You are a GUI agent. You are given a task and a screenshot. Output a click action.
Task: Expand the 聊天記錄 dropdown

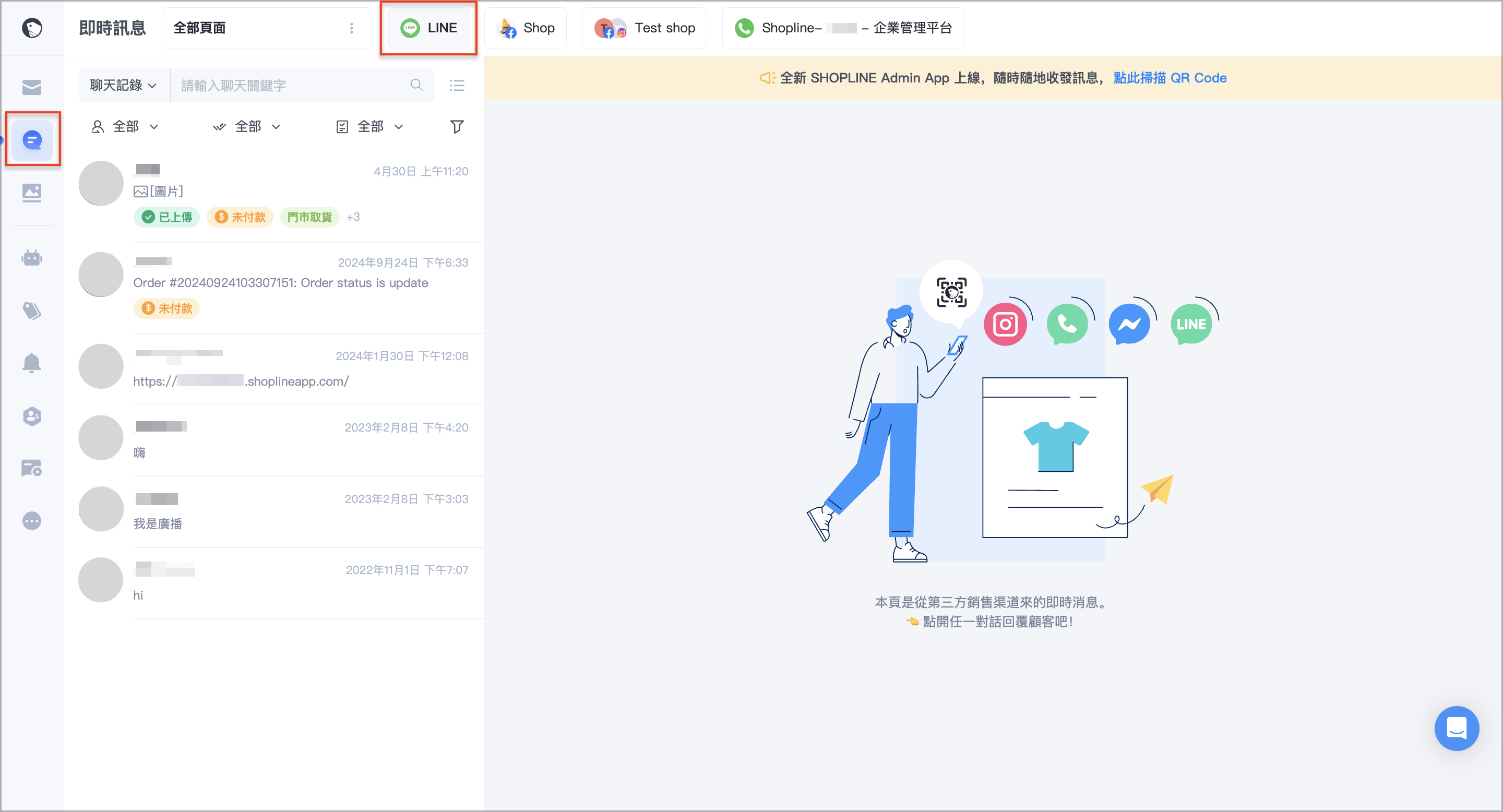123,85
